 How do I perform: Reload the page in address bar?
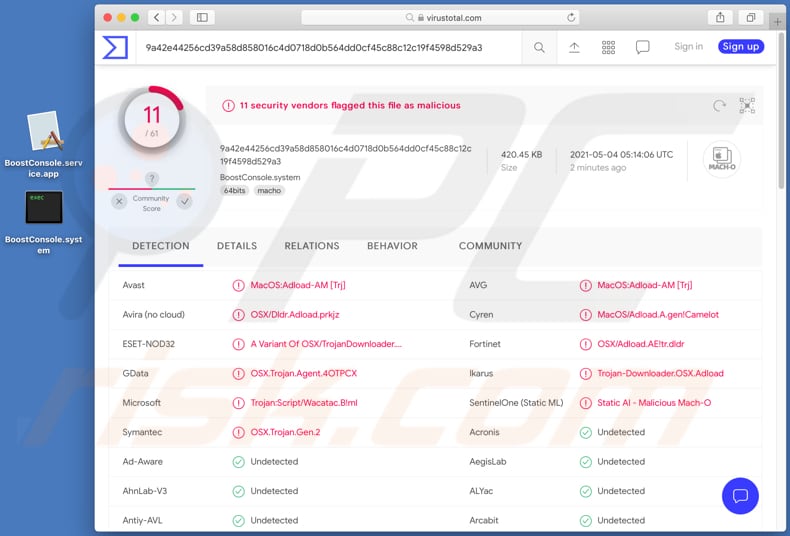click(x=571, y=18)
